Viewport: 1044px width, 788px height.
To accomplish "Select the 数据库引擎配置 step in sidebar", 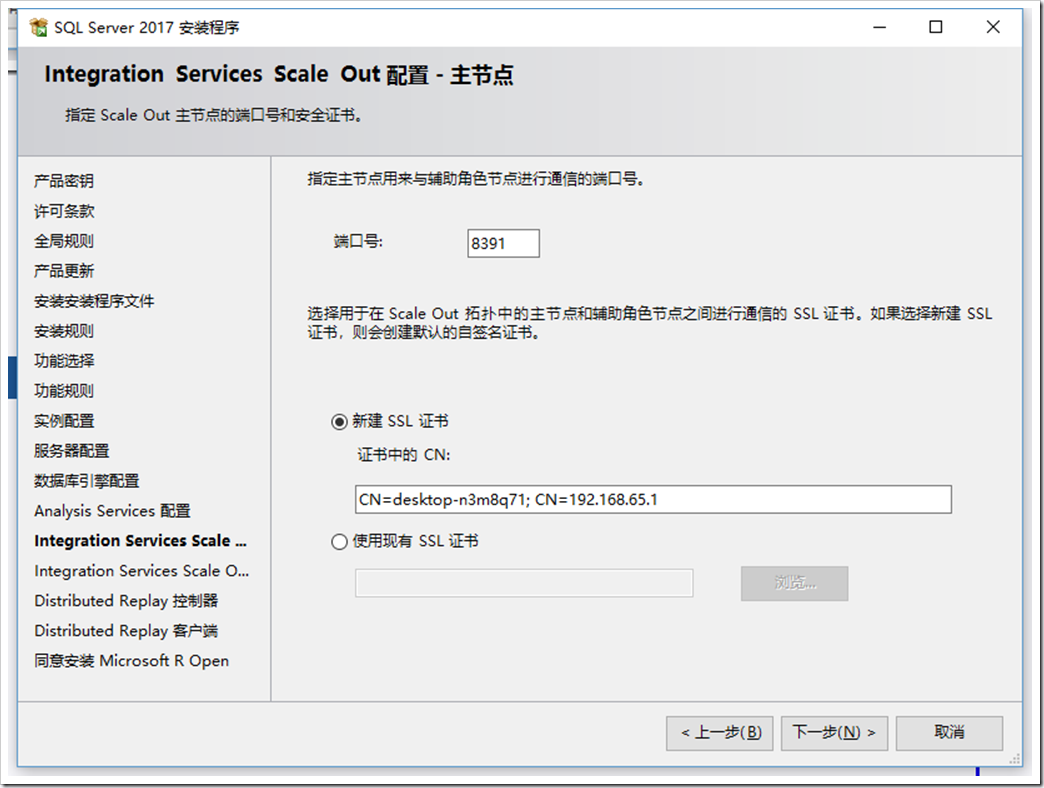I will coord(87,481).
